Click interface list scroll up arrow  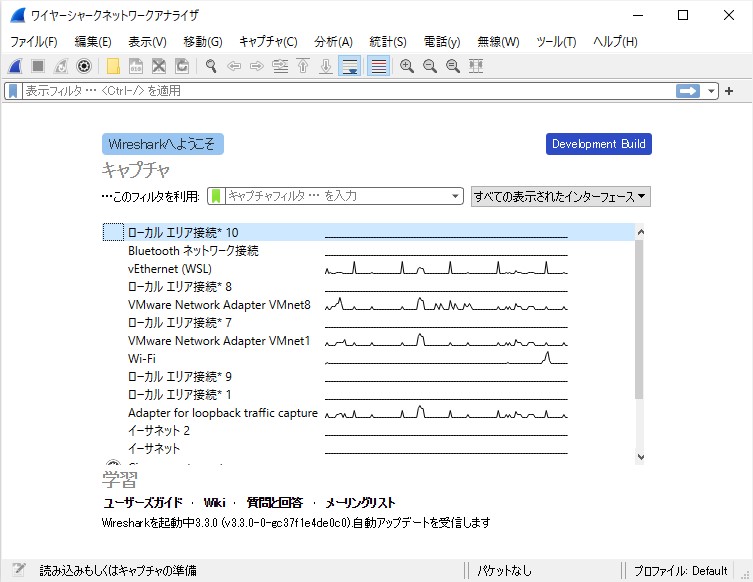640,232
